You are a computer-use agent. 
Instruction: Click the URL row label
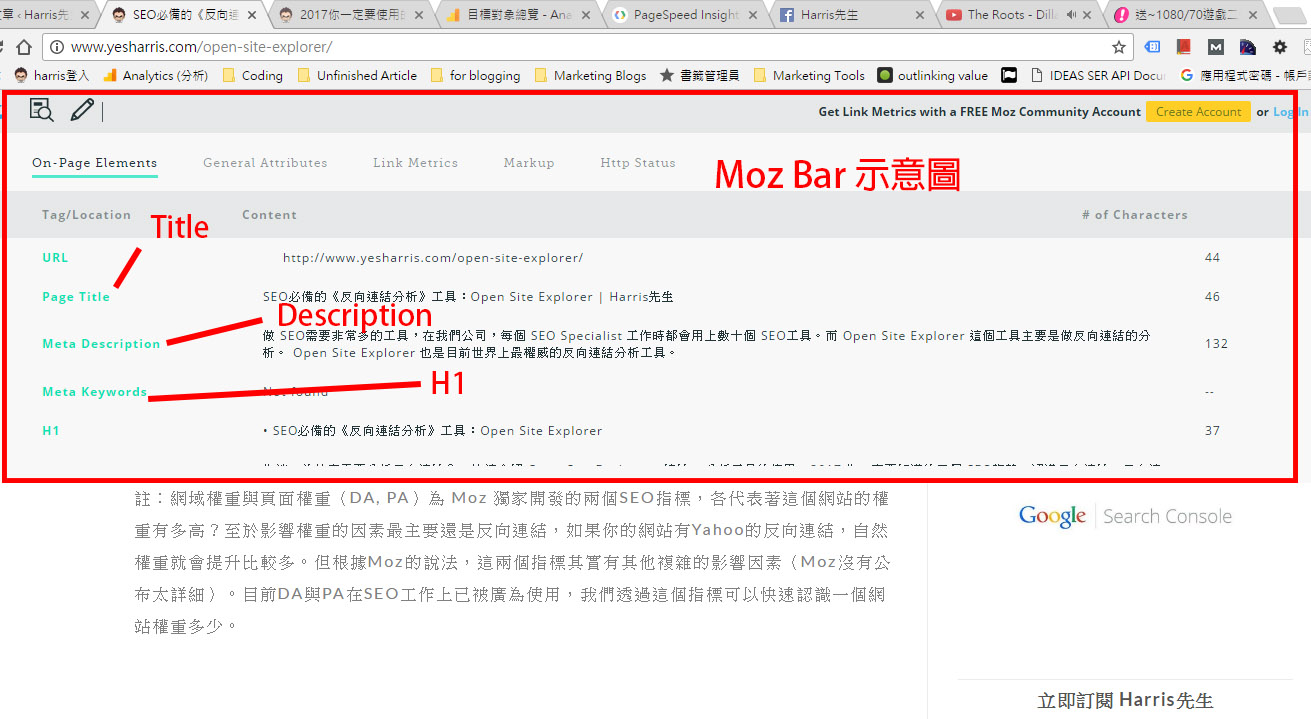[x=55, y=258]
